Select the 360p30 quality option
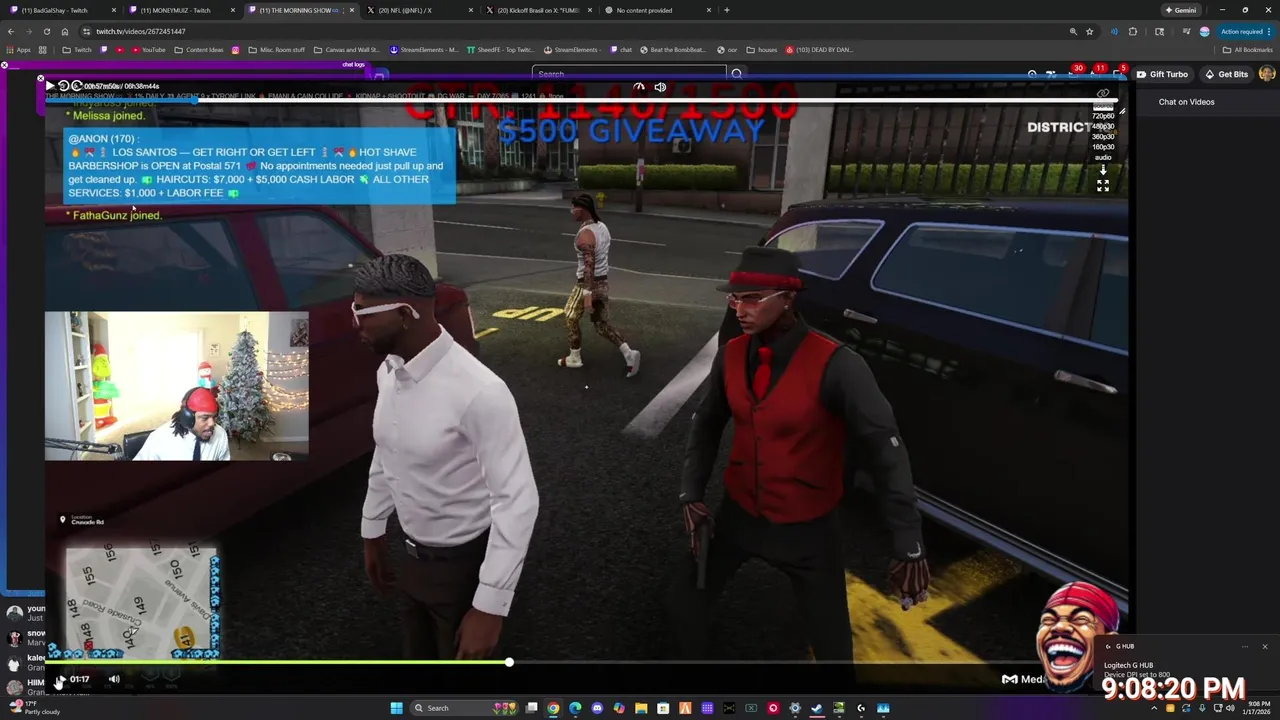 (x=1103, y=136)
